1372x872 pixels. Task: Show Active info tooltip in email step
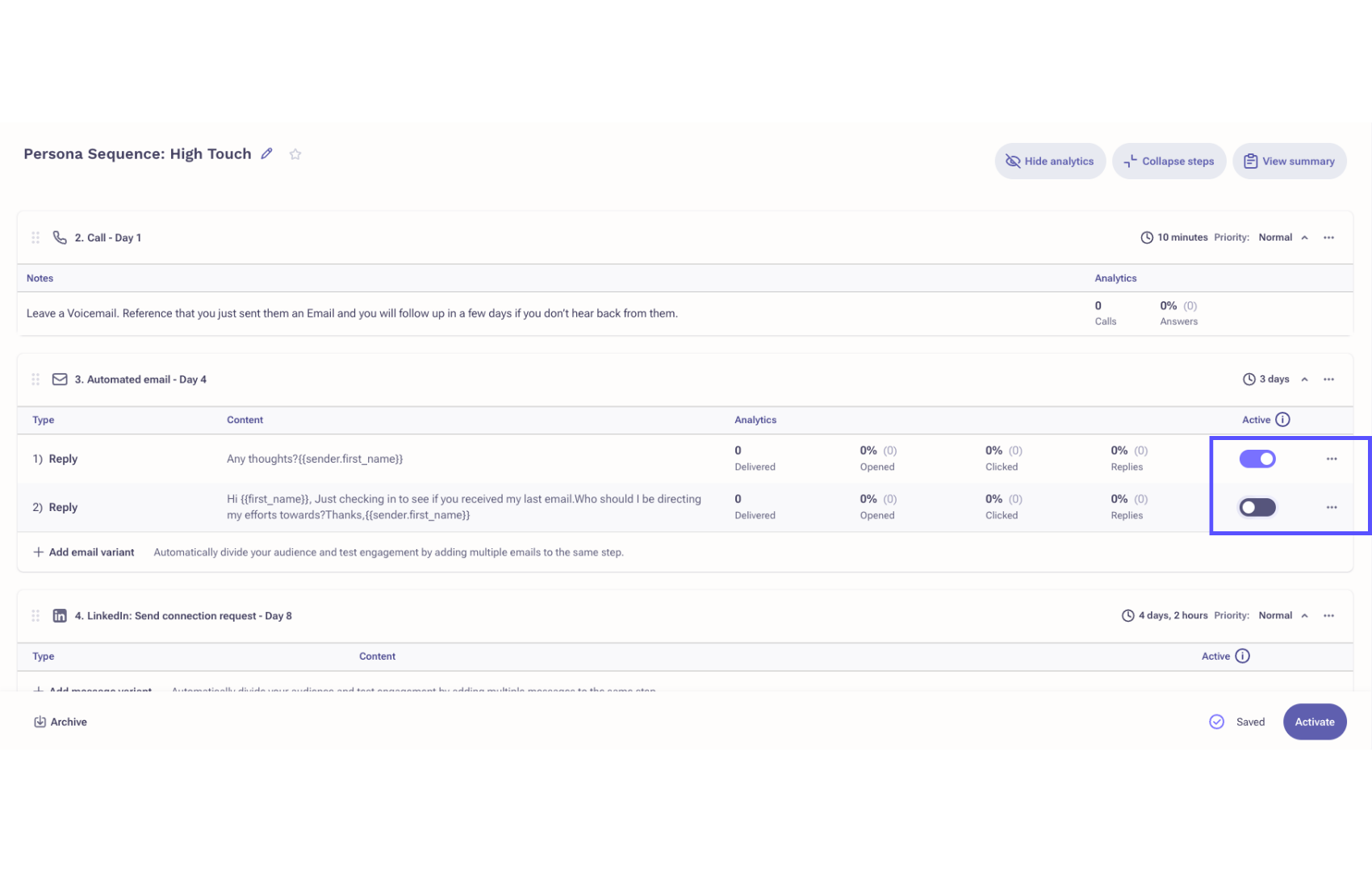click(1282, 420)
